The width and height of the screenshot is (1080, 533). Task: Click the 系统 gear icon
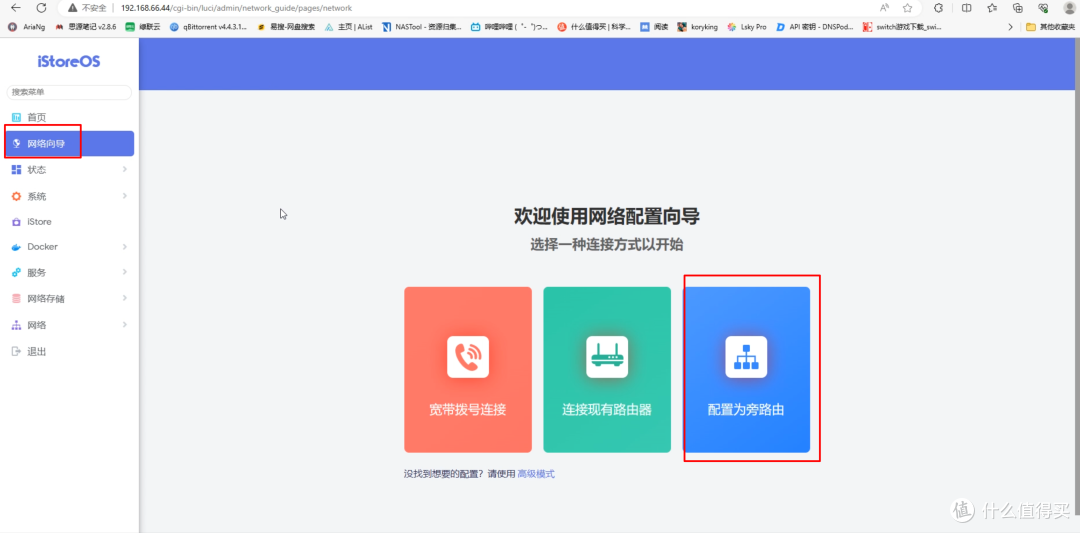[x=17, y=196]
